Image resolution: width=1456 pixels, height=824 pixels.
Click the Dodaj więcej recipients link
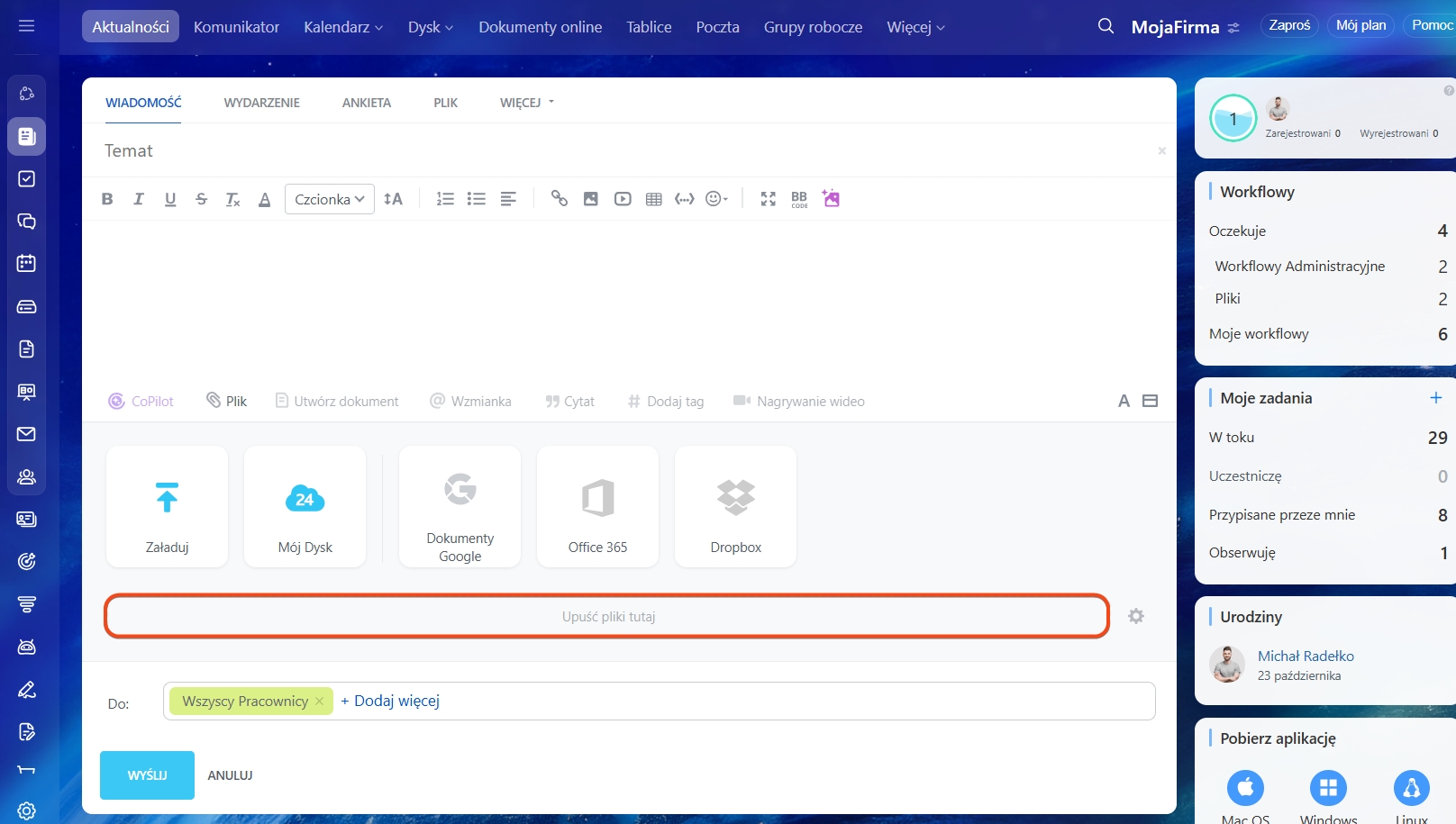point(390,701)
